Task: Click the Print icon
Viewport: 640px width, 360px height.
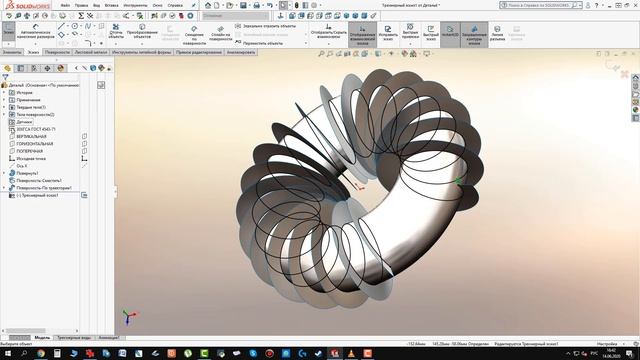Action: click(x=256, y=5)
